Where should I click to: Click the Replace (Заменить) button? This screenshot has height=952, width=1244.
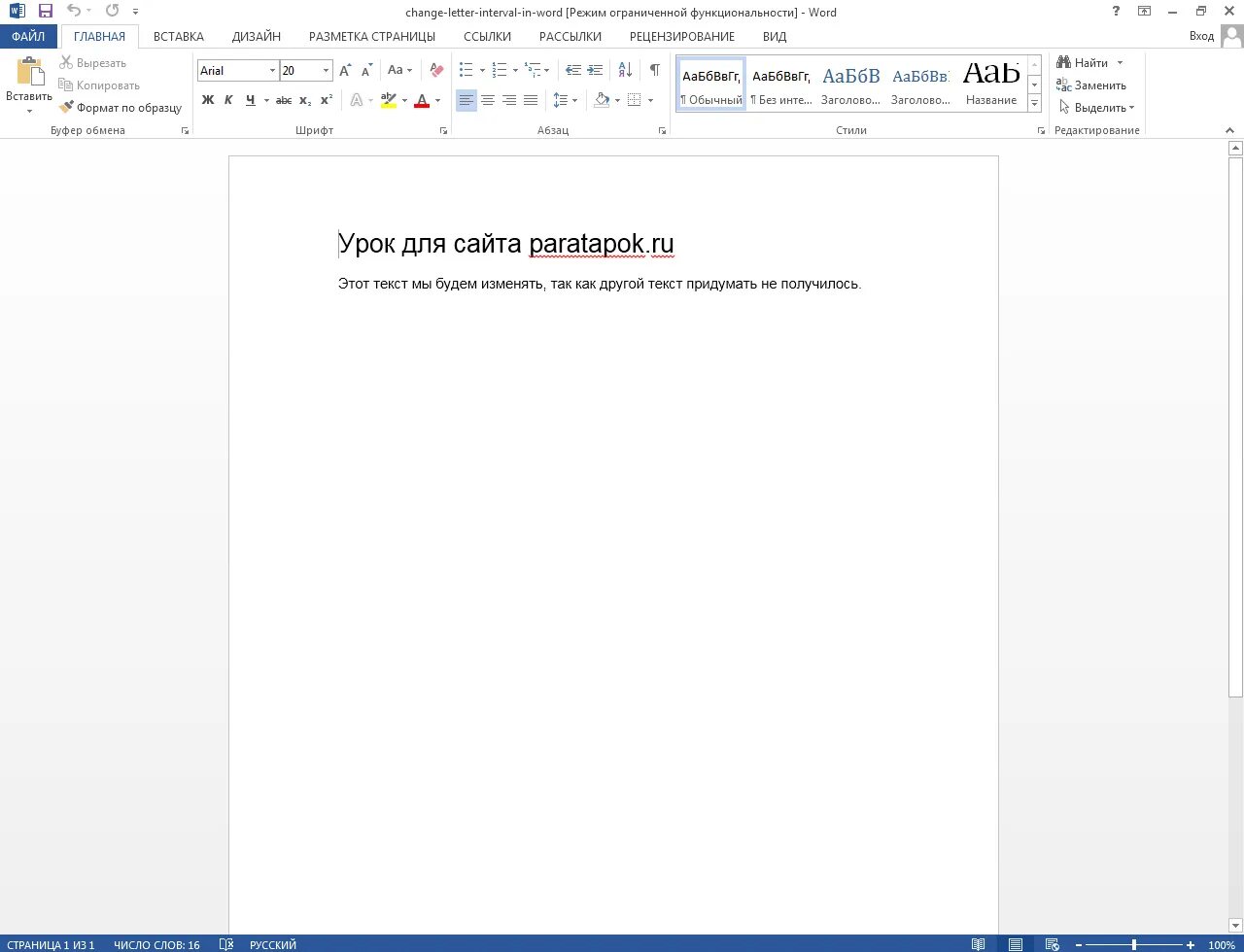tap(1091, 85)
